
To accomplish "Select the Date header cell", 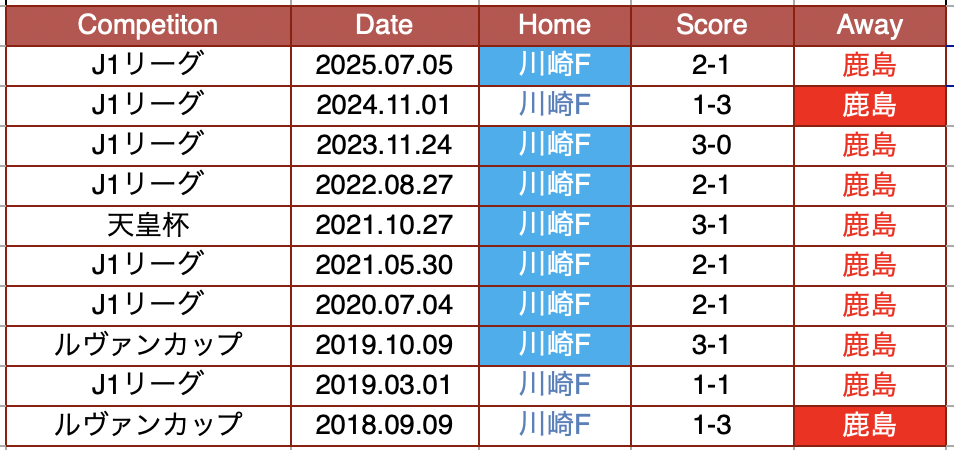I will pos(384,25).
